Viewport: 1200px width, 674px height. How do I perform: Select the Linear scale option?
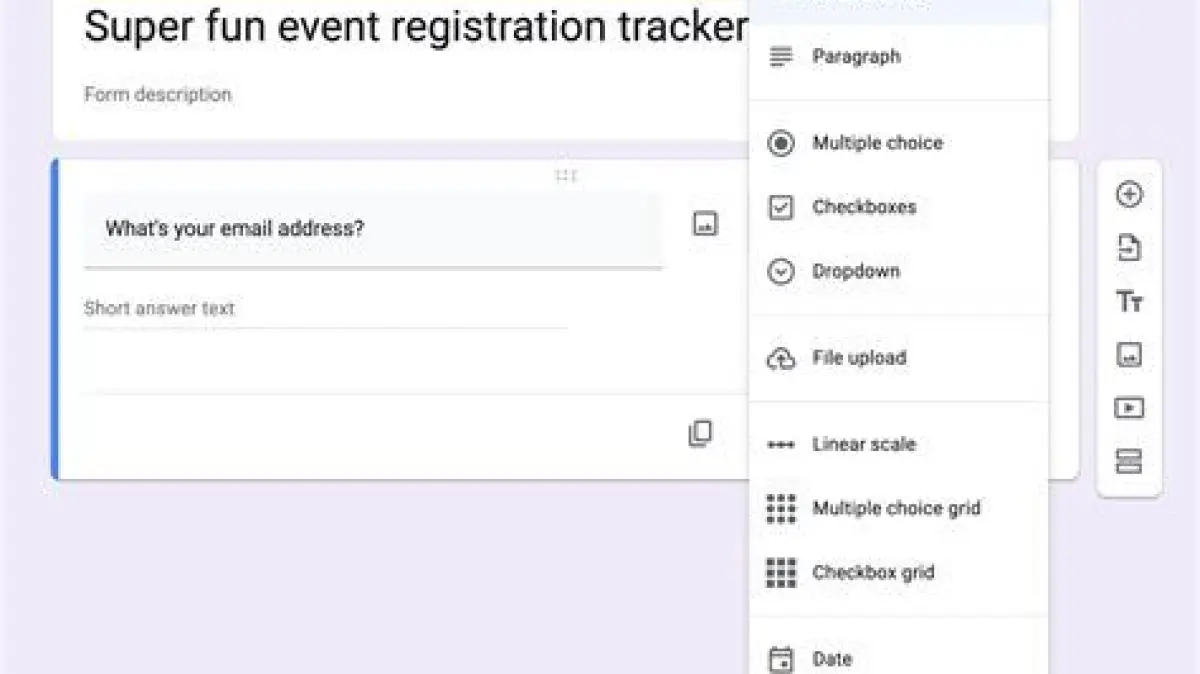point(863,444)
